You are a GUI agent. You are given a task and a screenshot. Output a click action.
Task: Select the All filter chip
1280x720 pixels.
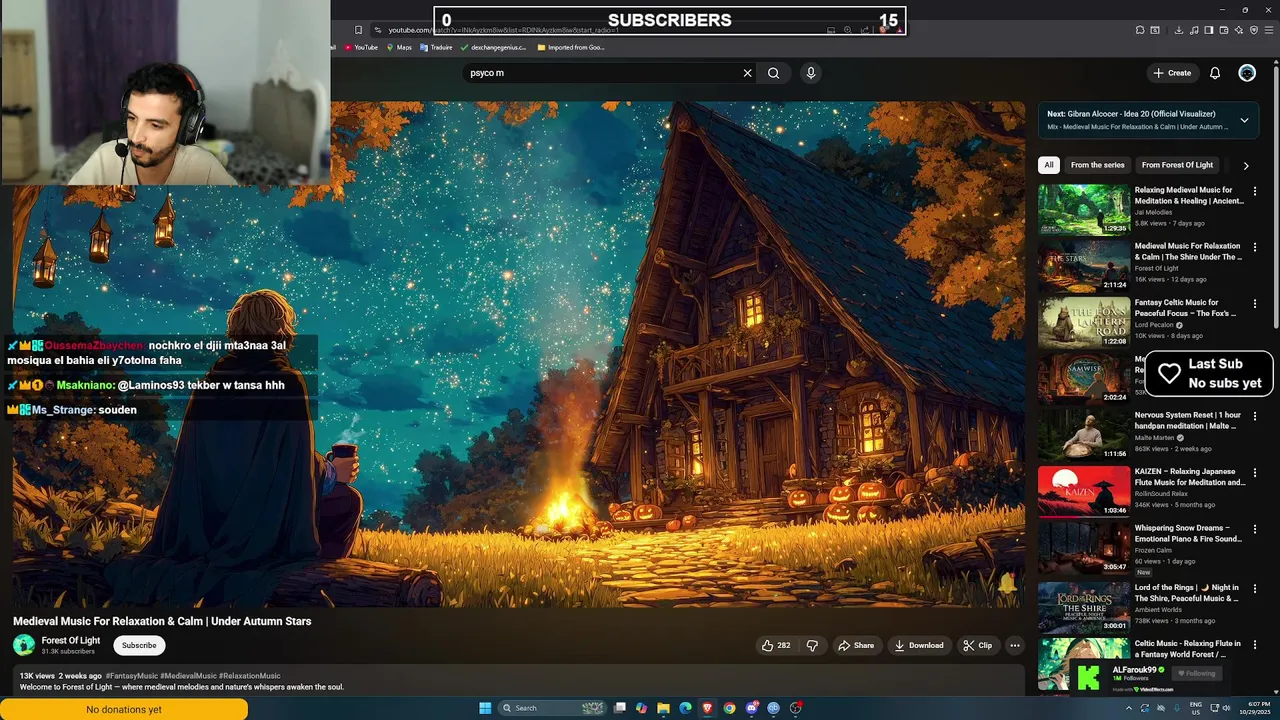[1048, 165]
